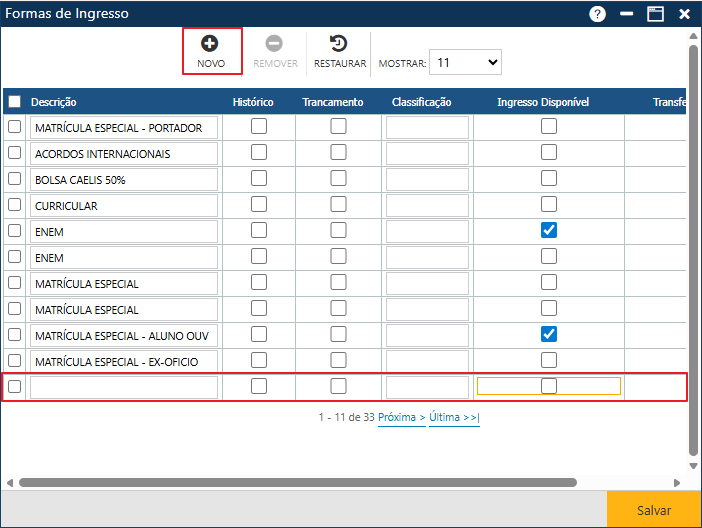This screenshot has width=702, height=528.
Task: Uncheck Ingresso Disponível for first ENEM row
Action: (x=549, y=230)
